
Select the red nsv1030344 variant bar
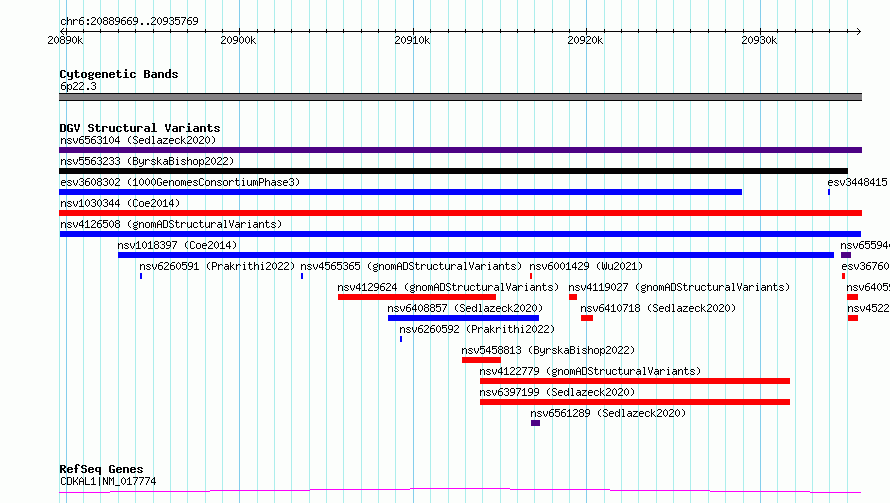460,213
